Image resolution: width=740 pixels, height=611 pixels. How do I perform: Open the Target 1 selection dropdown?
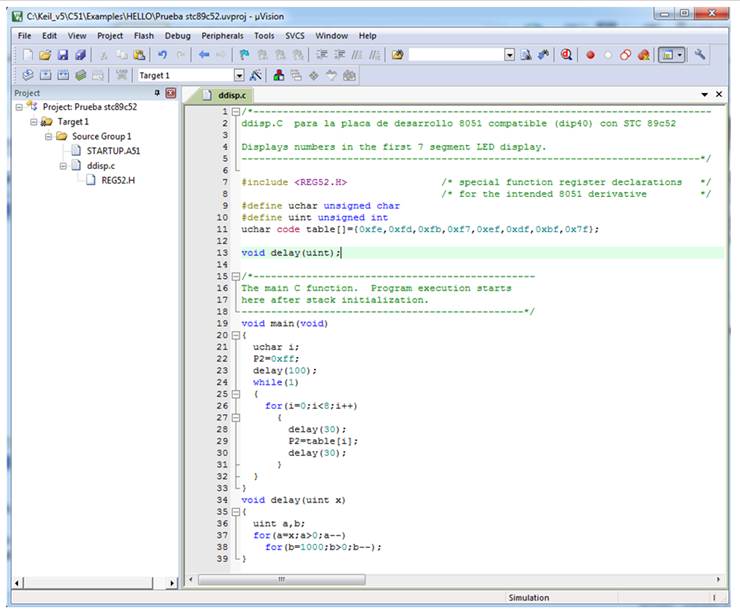pyautogui.click(x=239, y=75)
